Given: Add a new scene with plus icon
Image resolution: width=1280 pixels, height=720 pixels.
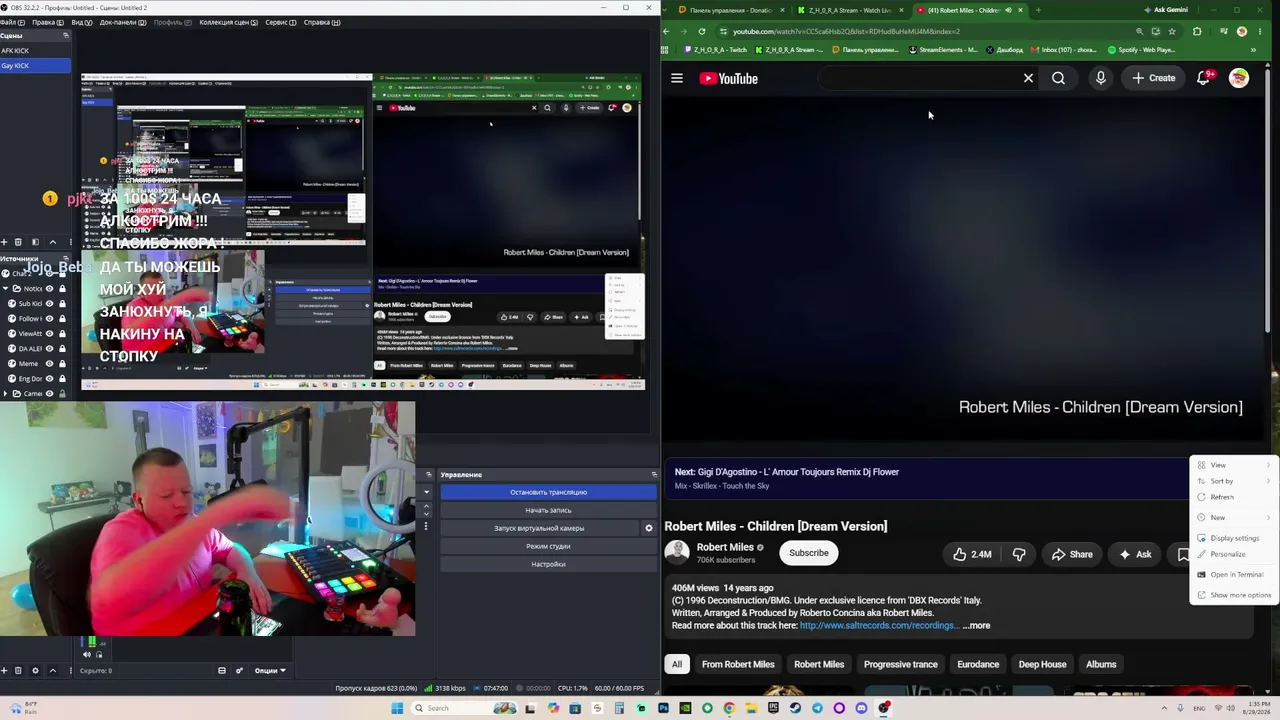Looking at the screenshot, I should click(x=4, y=242).
